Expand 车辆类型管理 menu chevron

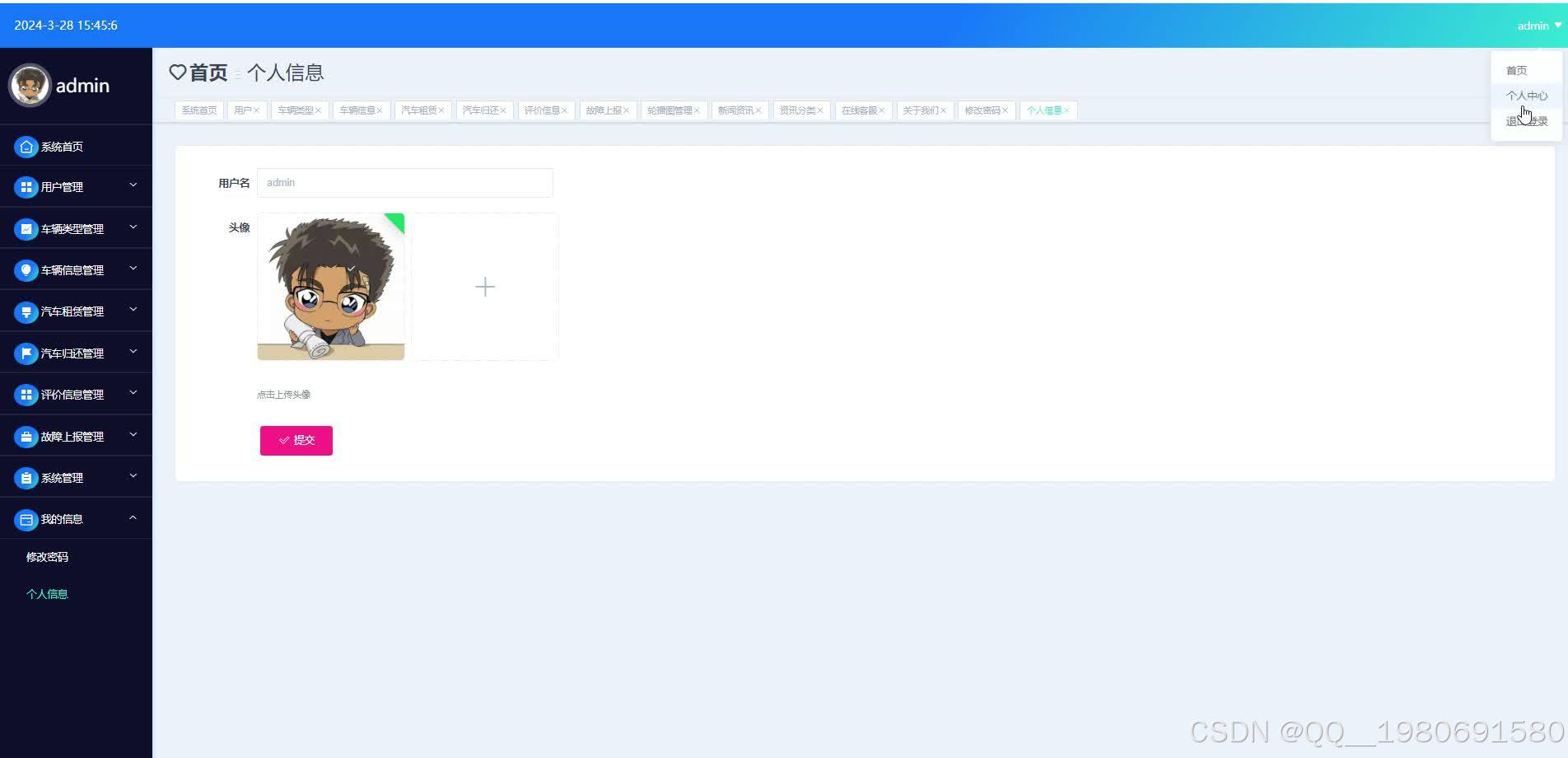(133, 227)
